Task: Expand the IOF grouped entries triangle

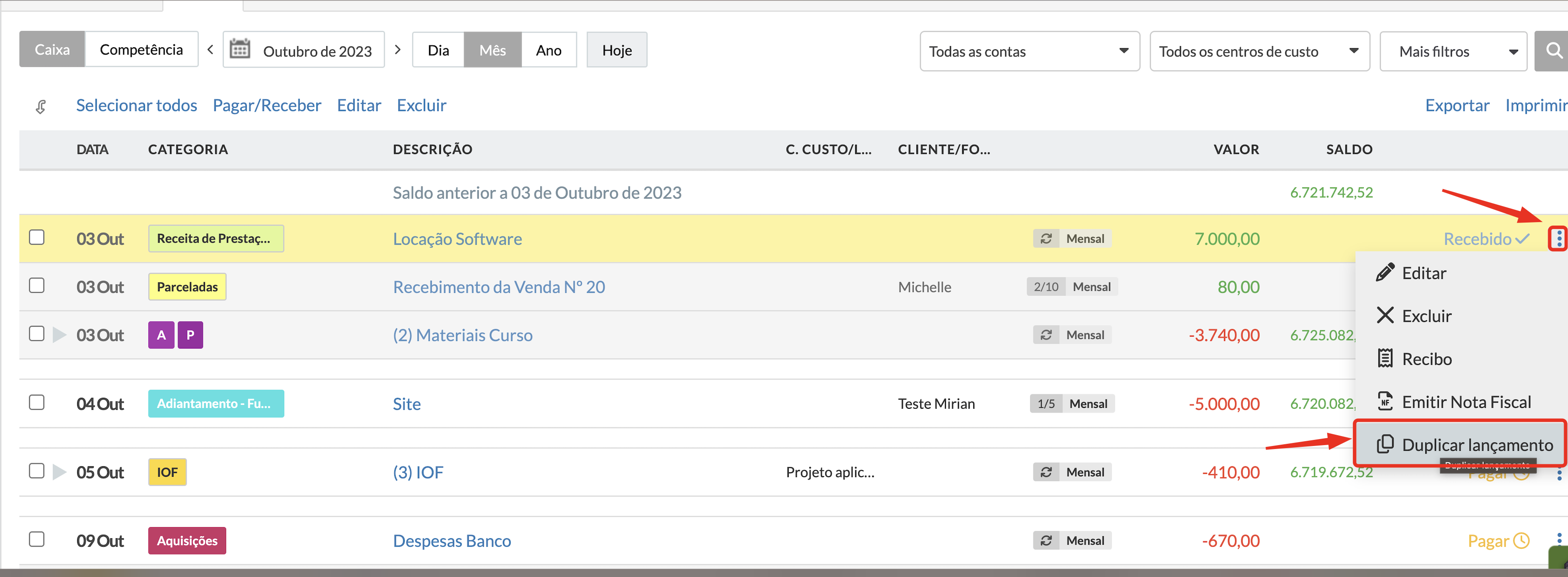Action: pos(59,472)
